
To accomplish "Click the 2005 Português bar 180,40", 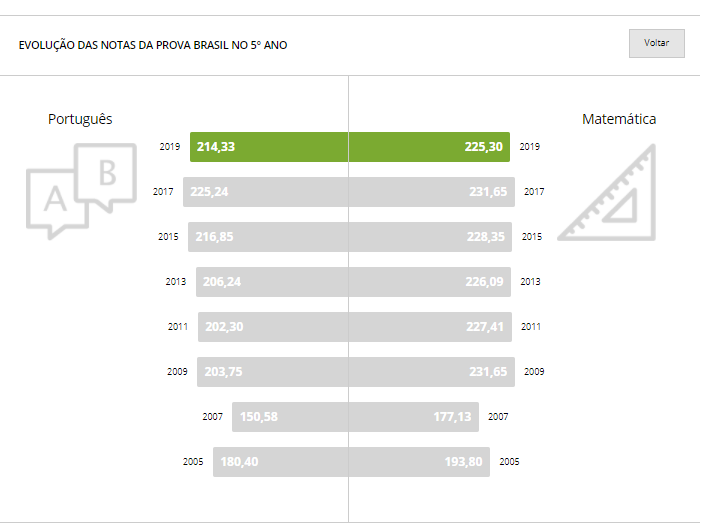I will 280,462.
